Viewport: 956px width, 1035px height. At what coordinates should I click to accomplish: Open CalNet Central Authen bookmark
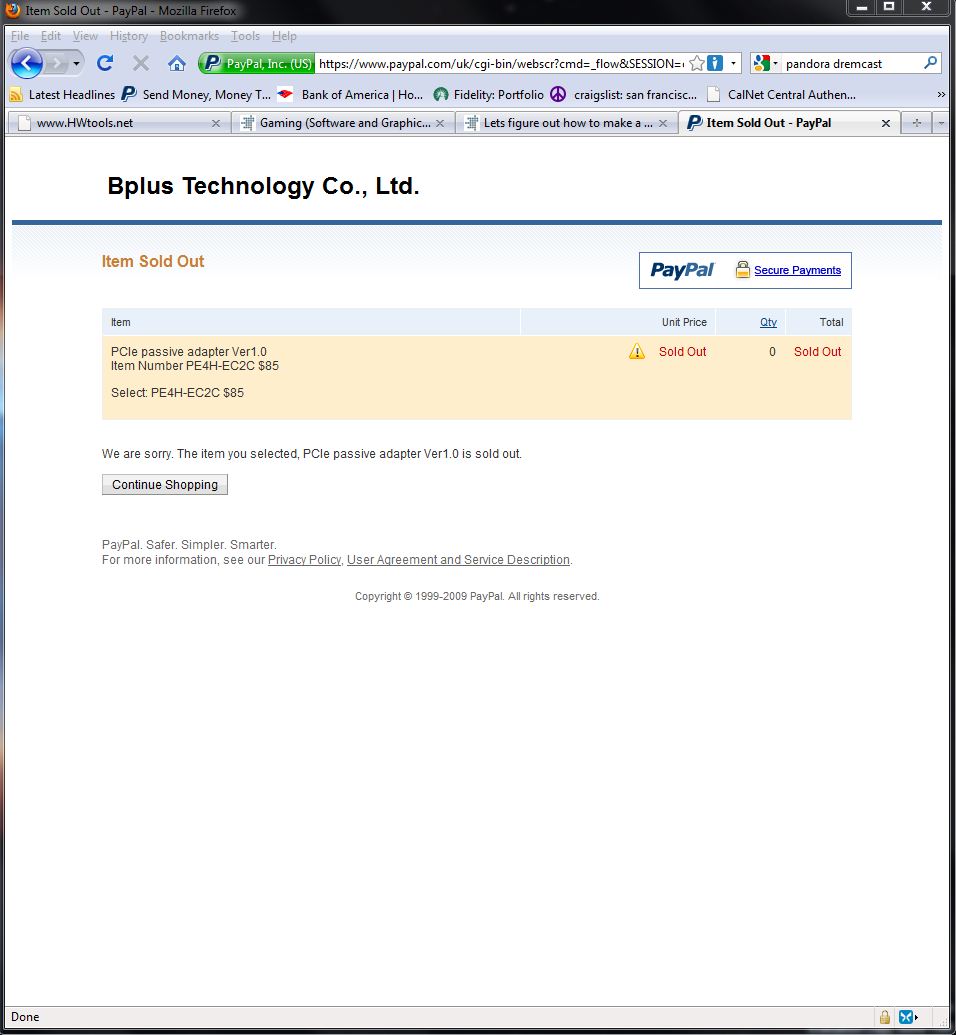[x=781, y=94]
